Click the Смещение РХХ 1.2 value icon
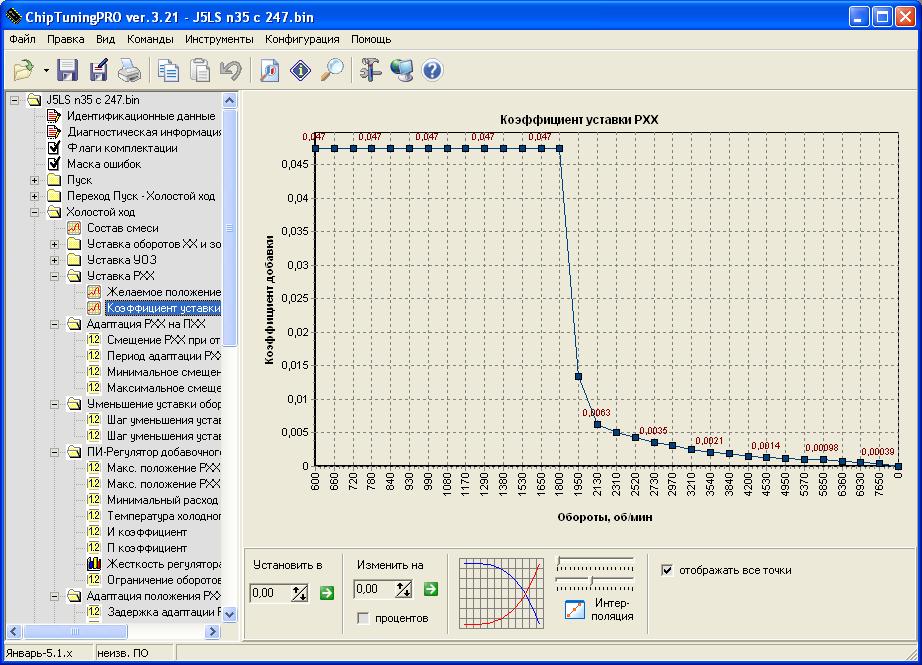The height and width of the screenshot is (665, 922). click(93, 340)
